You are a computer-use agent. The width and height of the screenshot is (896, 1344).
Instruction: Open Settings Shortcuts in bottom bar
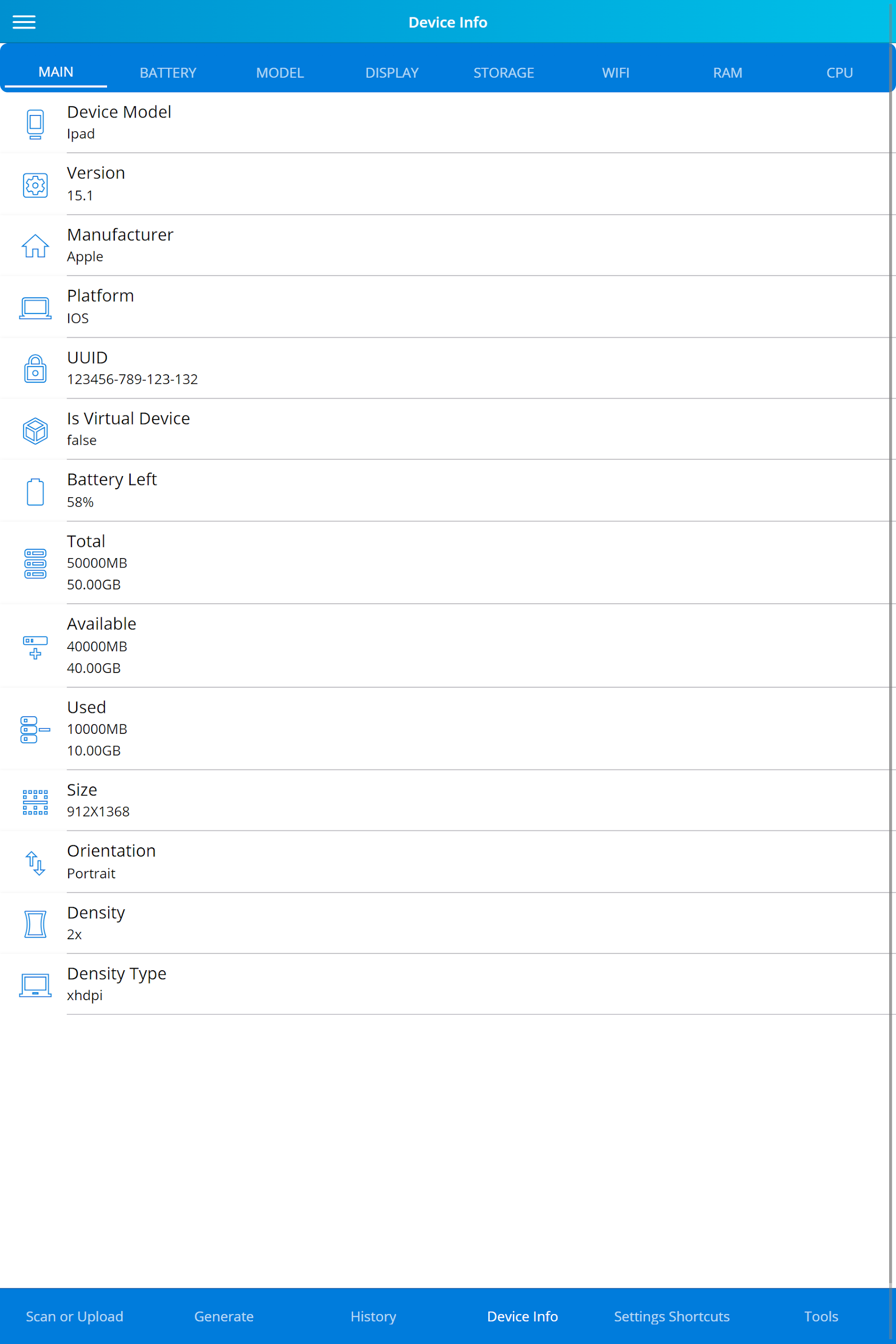click(x=672, y=1316)
